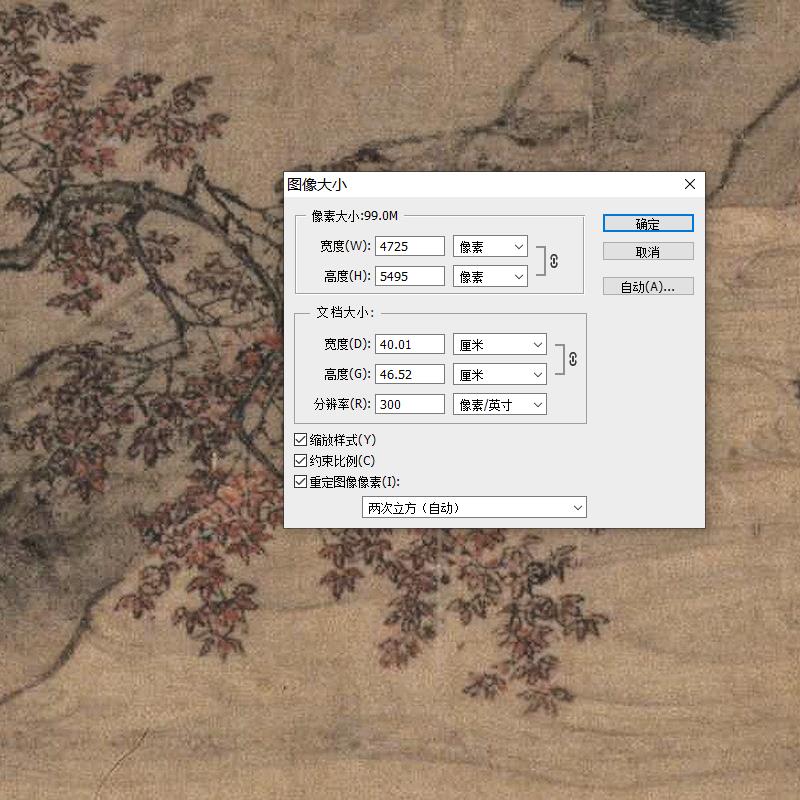The width and height of the screenshot is (800, 800).
Task: Toggle the document size chain link icon
Action: tap(572, 359)
